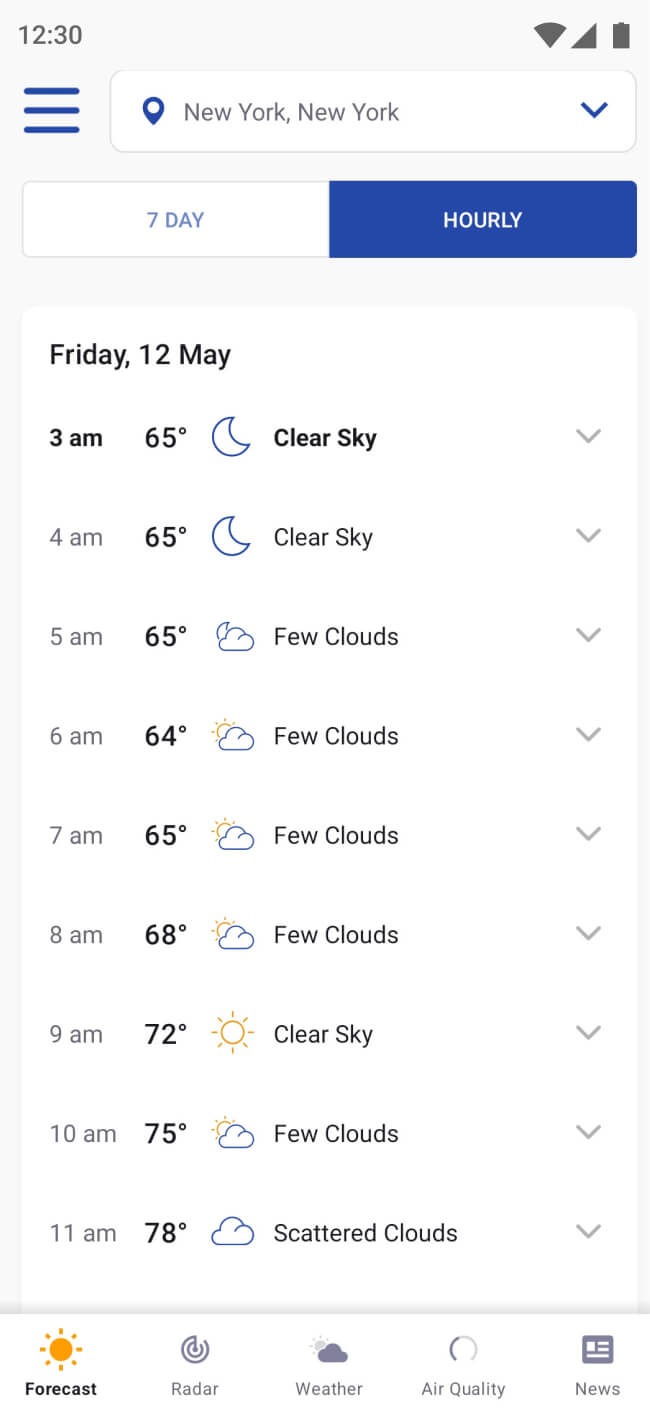Open the New York location dropdown arrow

coord(594,110)
